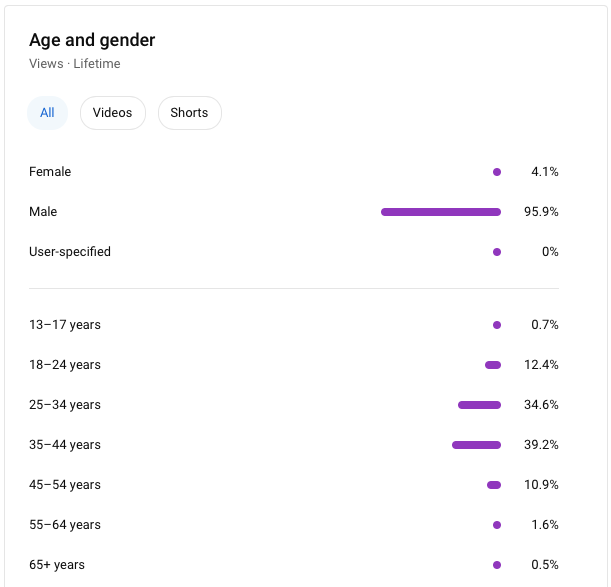Screen dimensions: 611x587
Task: Switch to the Shorts filter chip
Action: click(x=189, y=113)
